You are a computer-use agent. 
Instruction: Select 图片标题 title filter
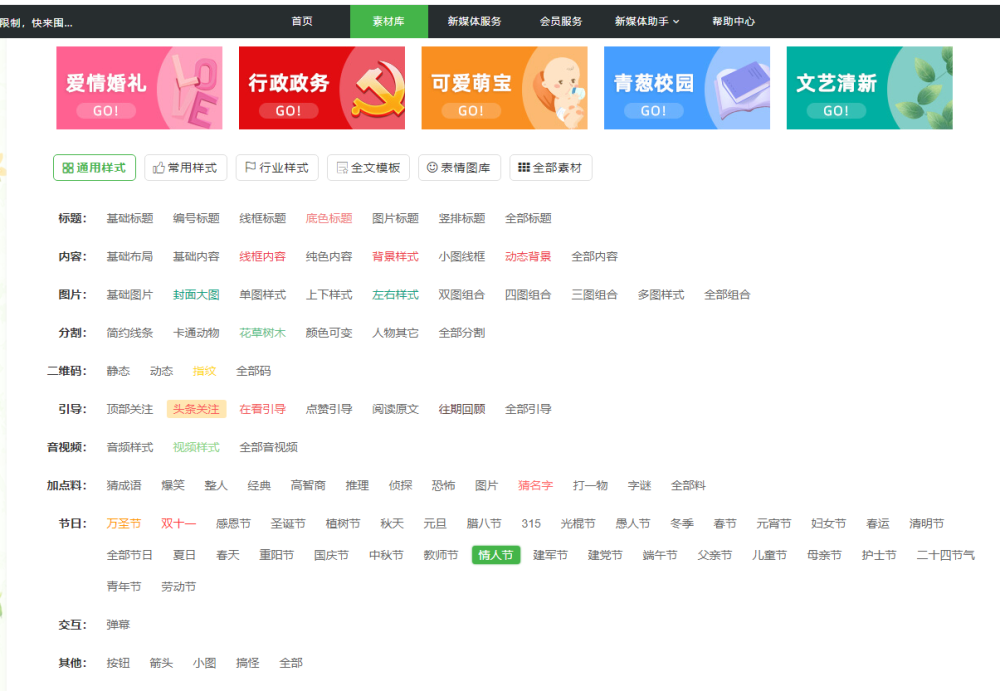click(x=395, y=218)
